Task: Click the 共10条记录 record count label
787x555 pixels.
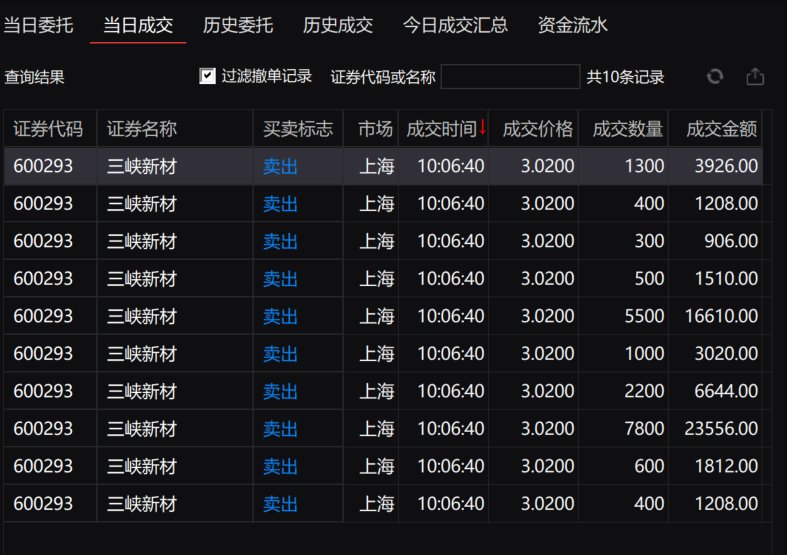Action: 625,77
